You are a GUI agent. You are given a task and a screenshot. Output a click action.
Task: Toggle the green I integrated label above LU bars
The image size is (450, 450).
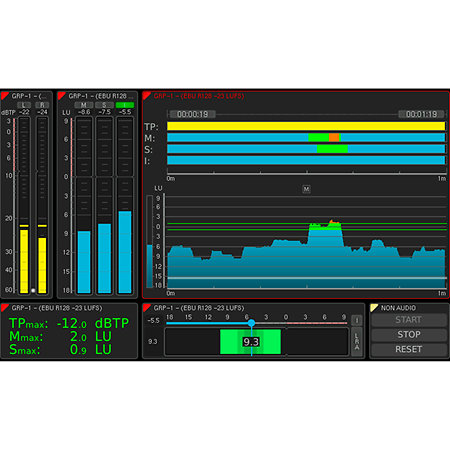pos(125,105)
